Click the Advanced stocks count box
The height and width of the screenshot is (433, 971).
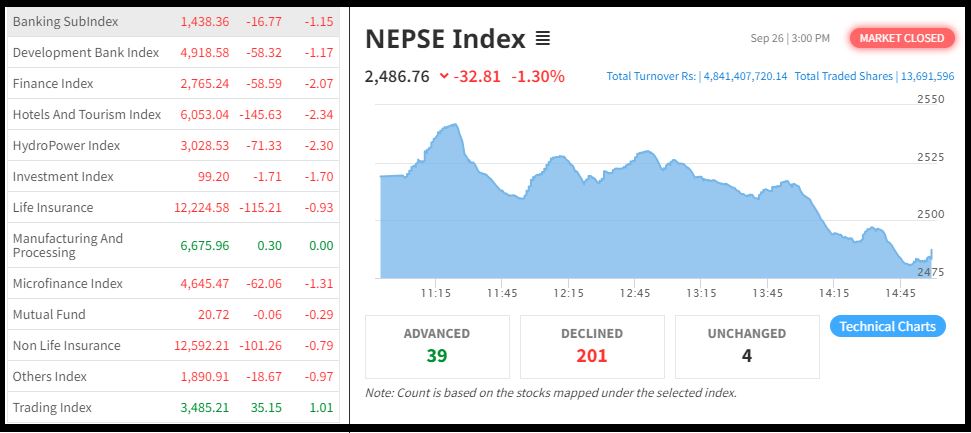pyautogui.click(x=437, y=346)
